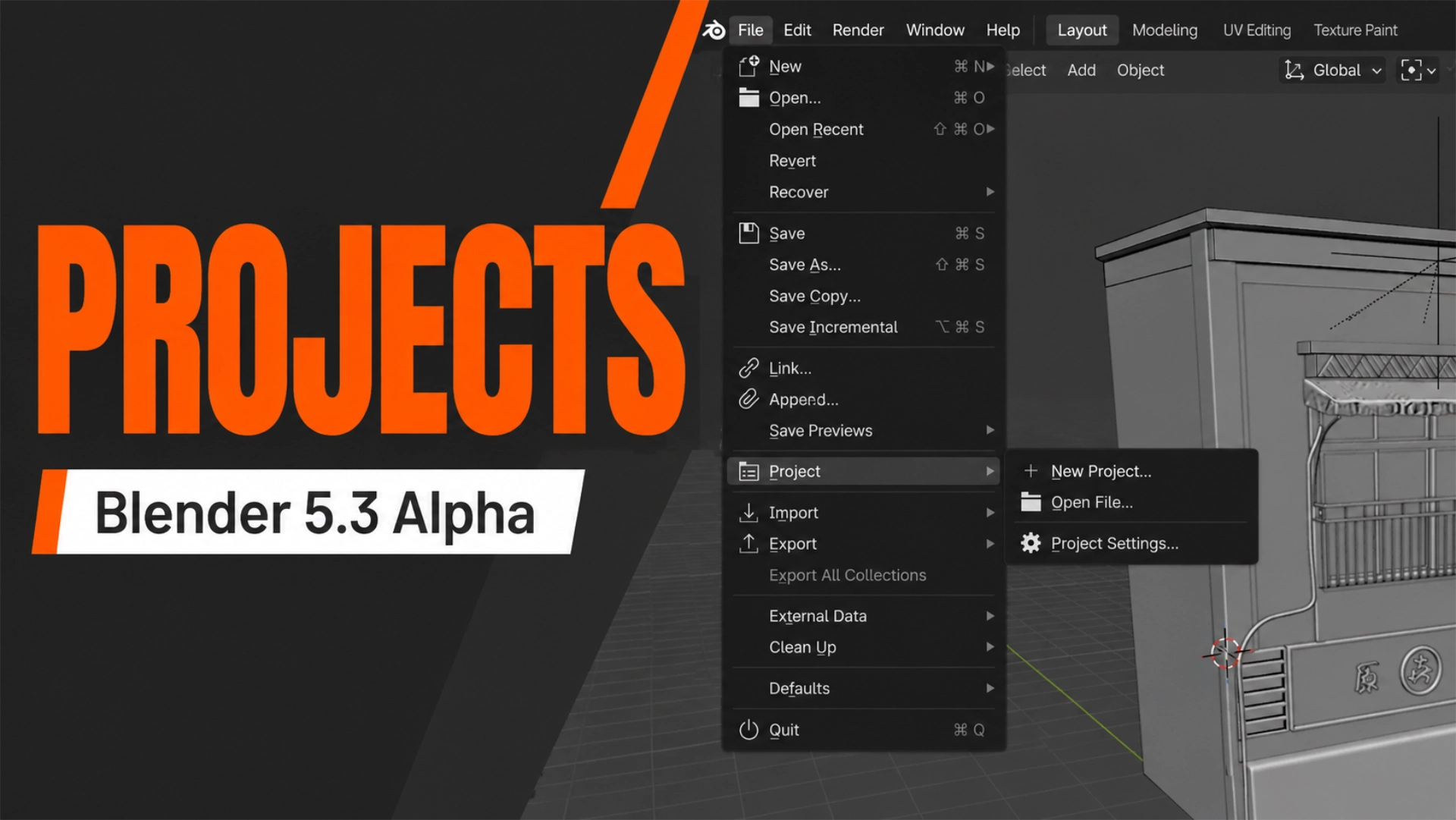Select Open File... in the Project submenu
Image resolution: width=1456 pixels, height=820 pixels.
tap(1131, 502)
